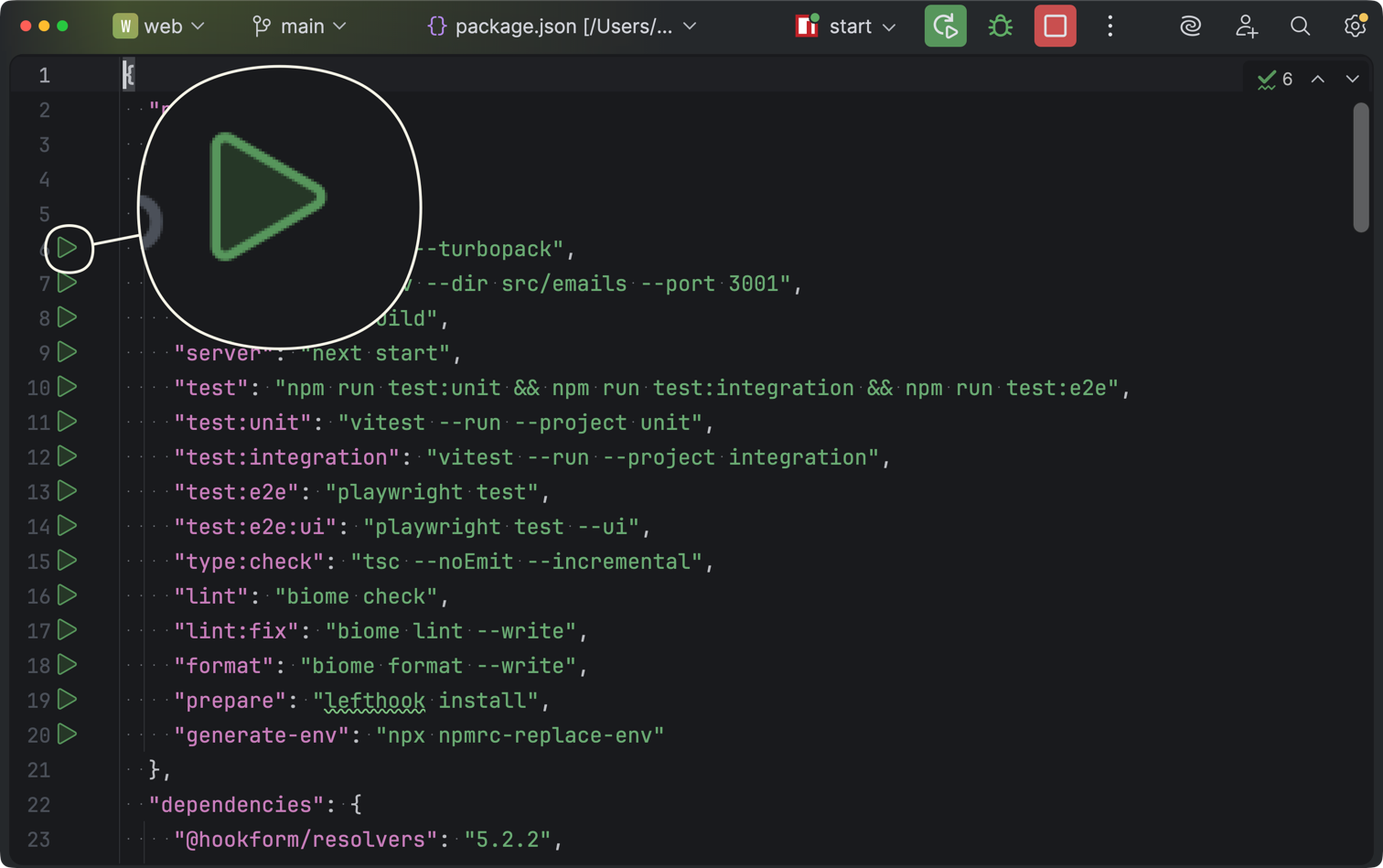Run the "lint" script gutter arrow
Image resolution: width=1383 pixels, height=868 pixels.
pos(67,595)
